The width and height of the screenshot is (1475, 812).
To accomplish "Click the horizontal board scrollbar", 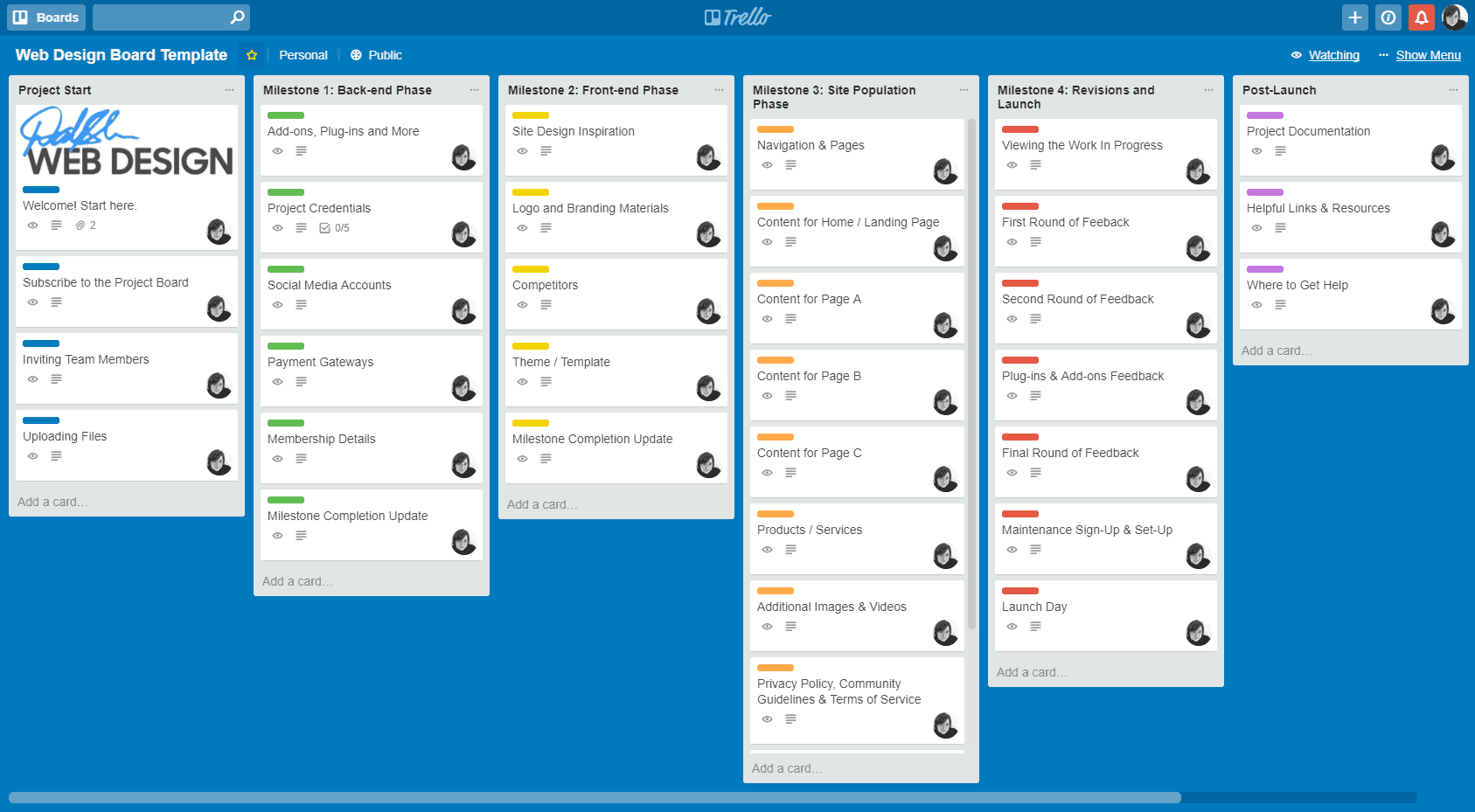I will [595, 797].
